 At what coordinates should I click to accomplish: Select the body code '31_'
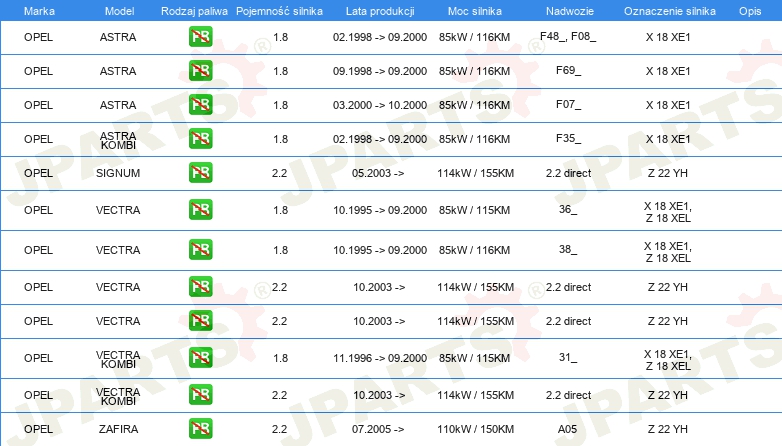(x=568, y=357)
